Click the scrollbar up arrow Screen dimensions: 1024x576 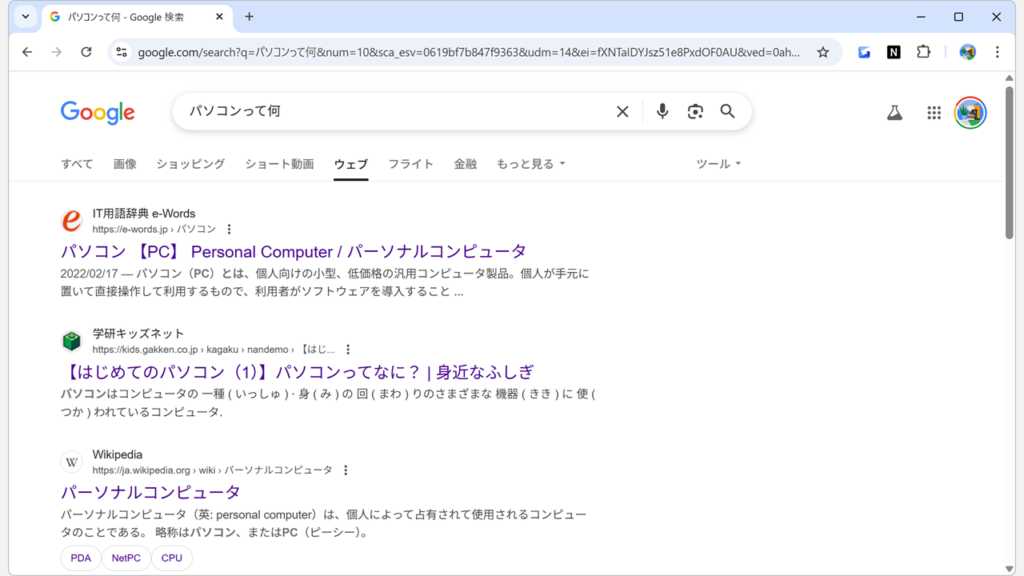(1010, 78)
